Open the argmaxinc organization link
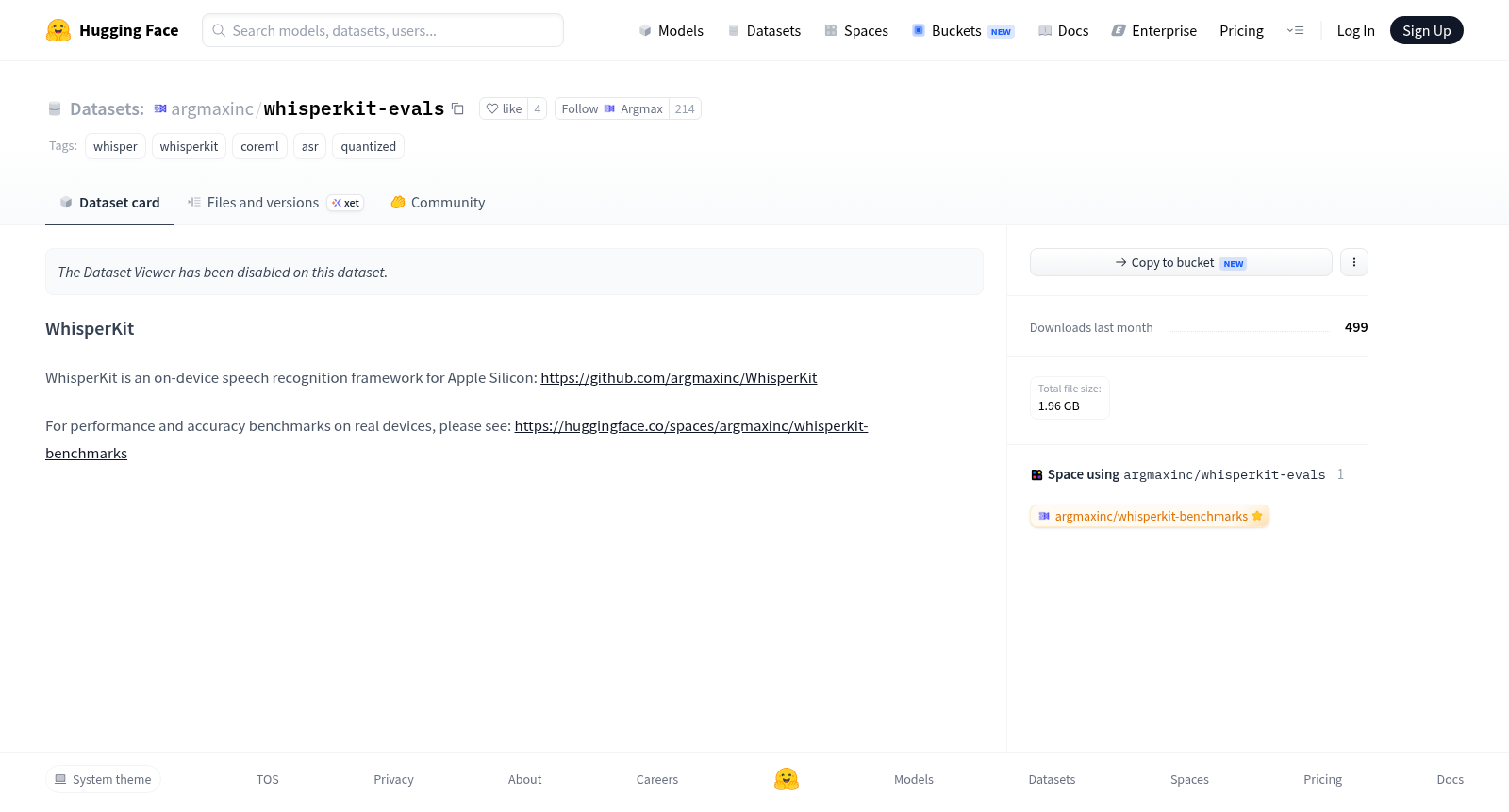 coord(211,108)
